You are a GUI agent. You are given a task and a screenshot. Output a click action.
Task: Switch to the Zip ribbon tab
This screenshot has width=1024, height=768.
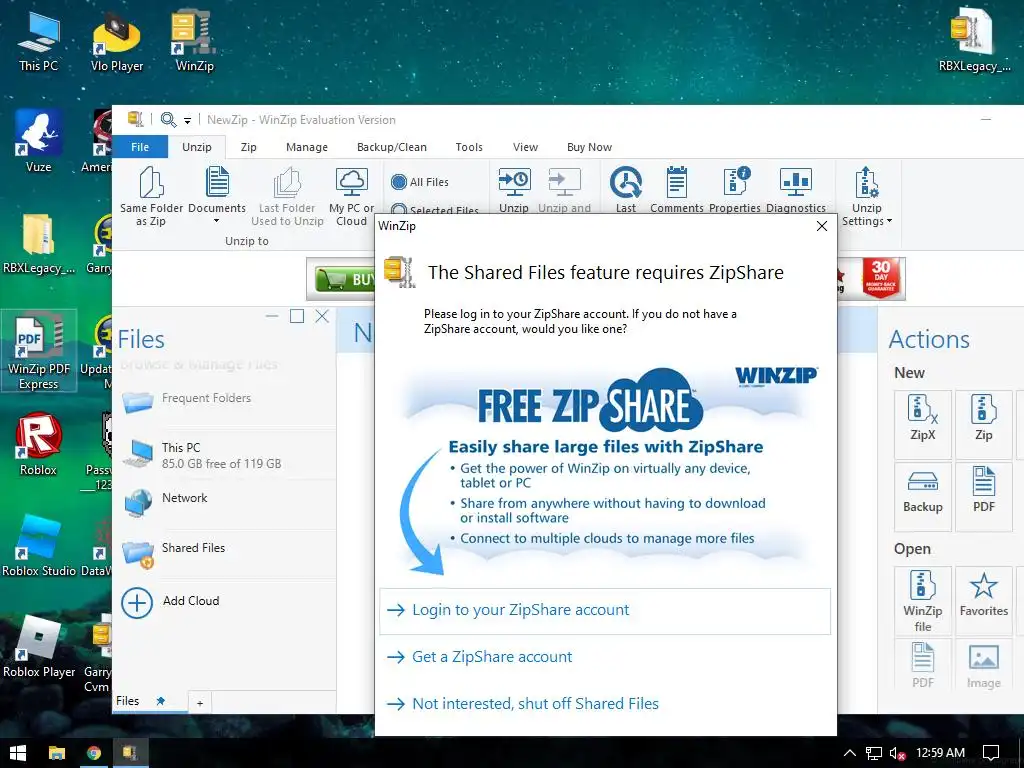[248, 147]
